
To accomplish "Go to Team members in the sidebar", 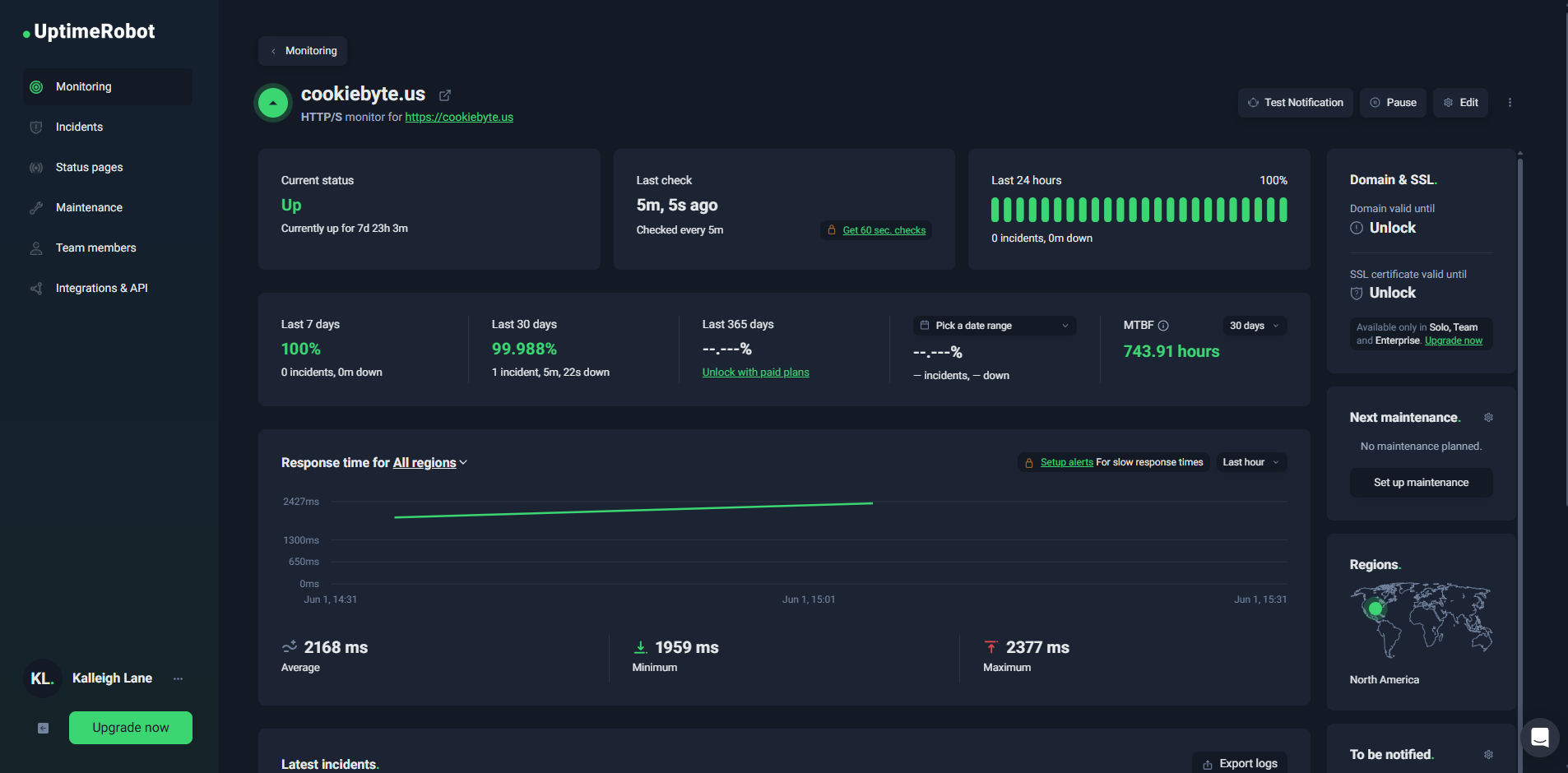I will coord(107,248).
